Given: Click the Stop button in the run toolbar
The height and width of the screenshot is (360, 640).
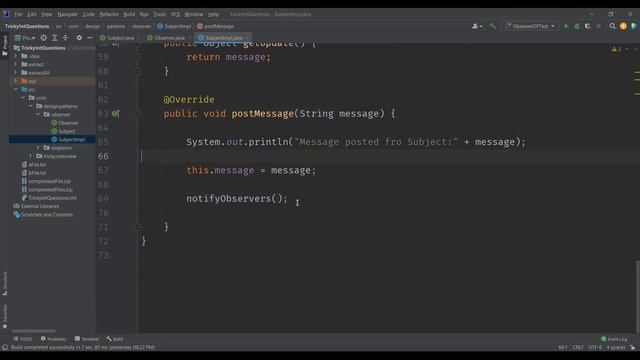Looking at the screenshot, I should pyautogui.click(x=598, y=26).
